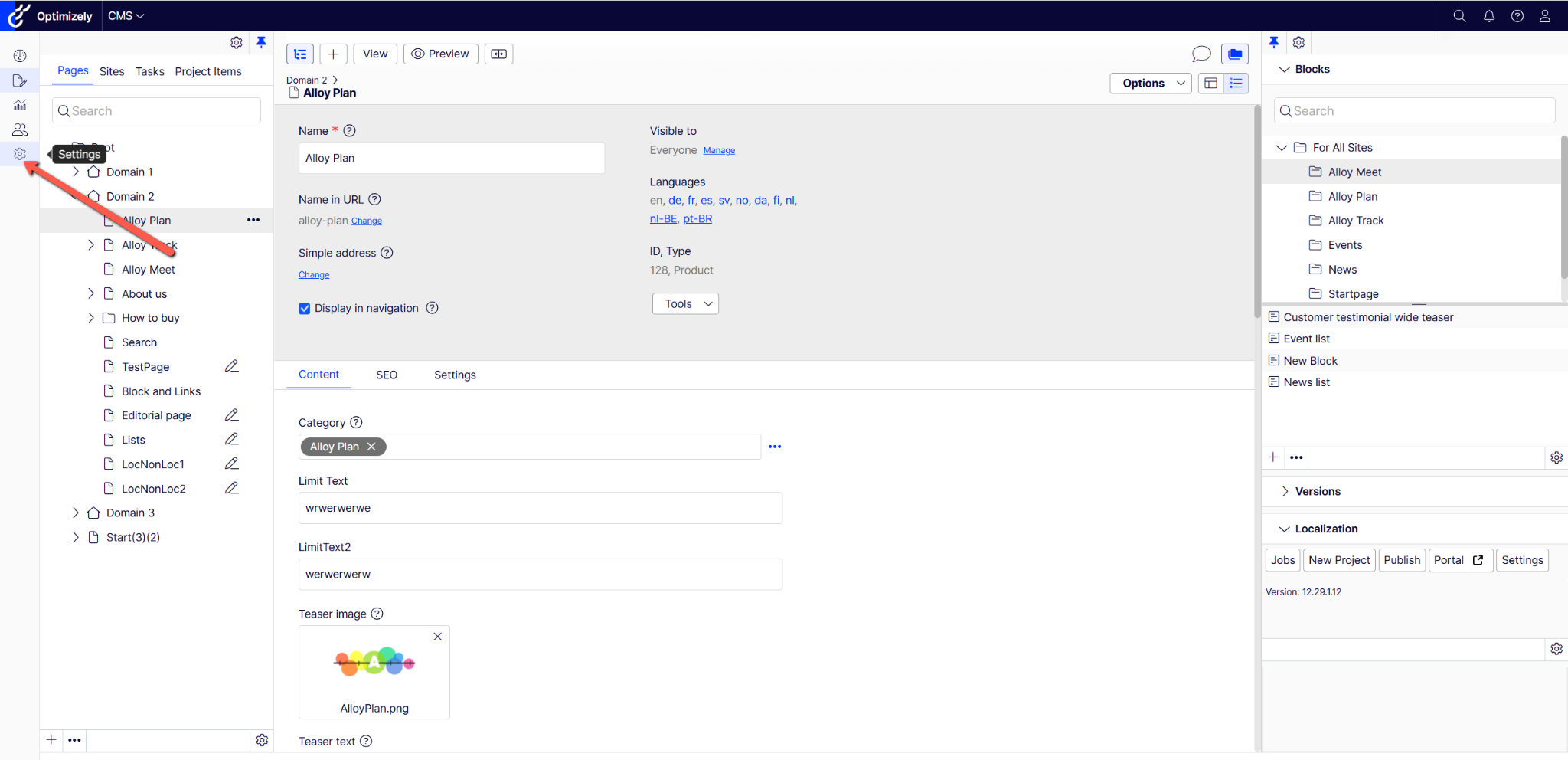
Task: Click the search magnifier in top bar
Action: point(1459,16)
